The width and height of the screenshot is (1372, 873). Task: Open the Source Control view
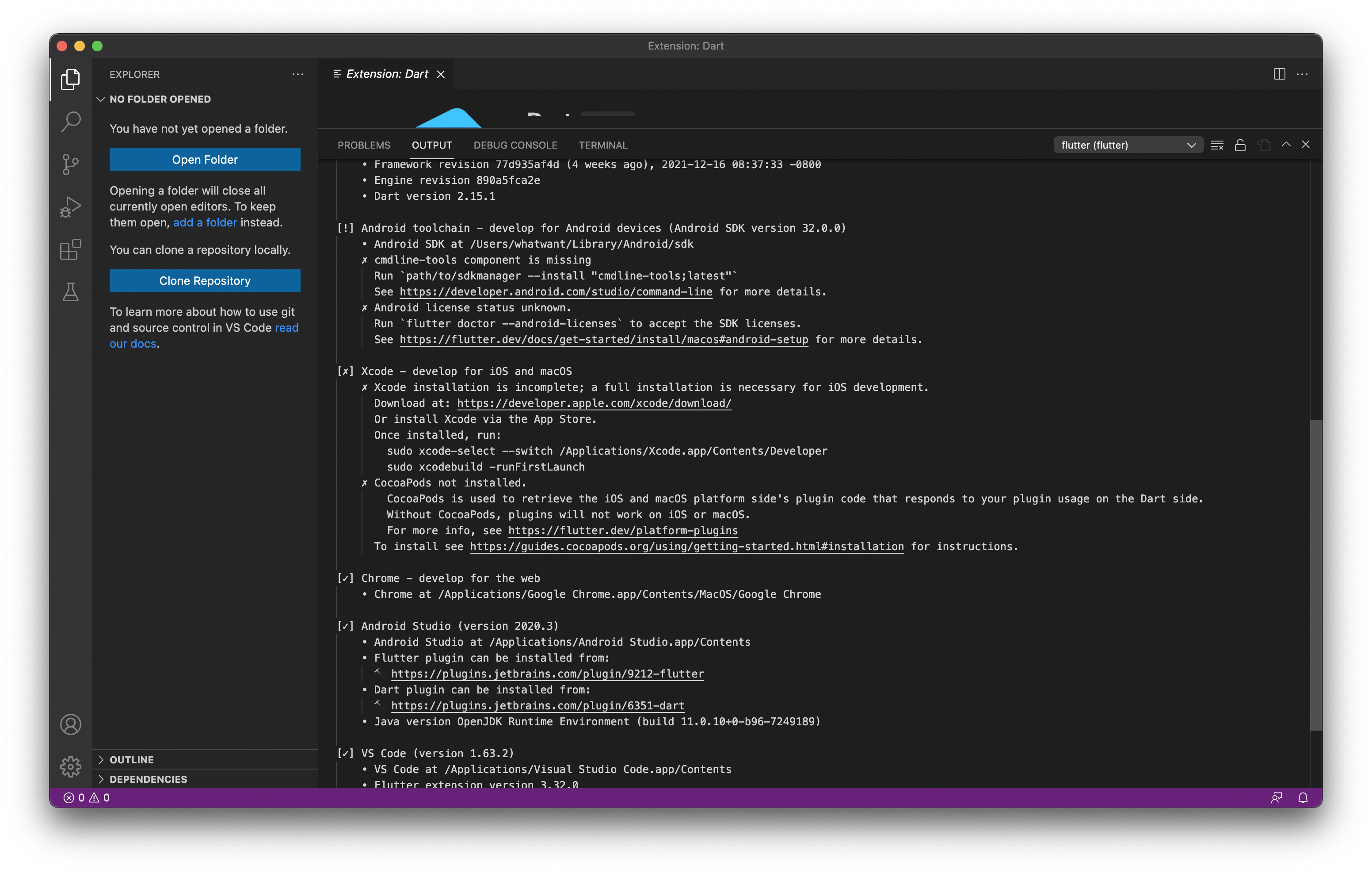click(x=71, y=164)
